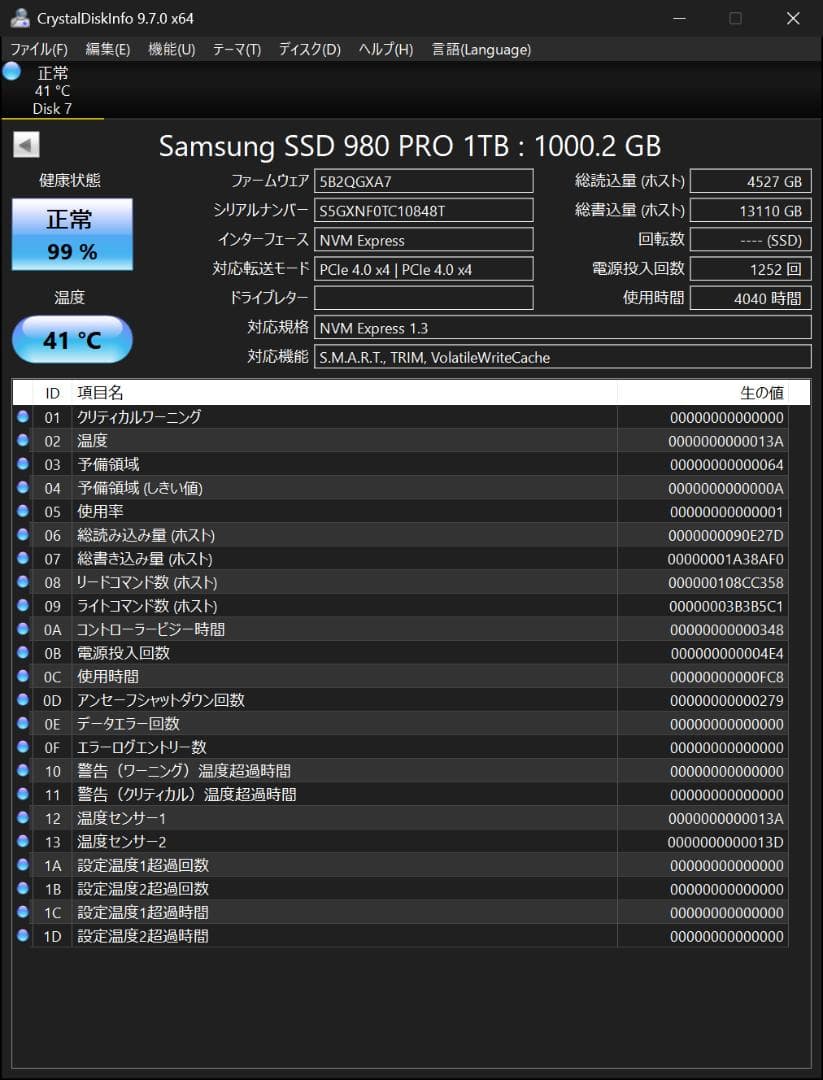This screenshot has height=1080, width=823.
Task: Click status orb for アンセーフシャットダウン回数 row
Action: (23, 699)
